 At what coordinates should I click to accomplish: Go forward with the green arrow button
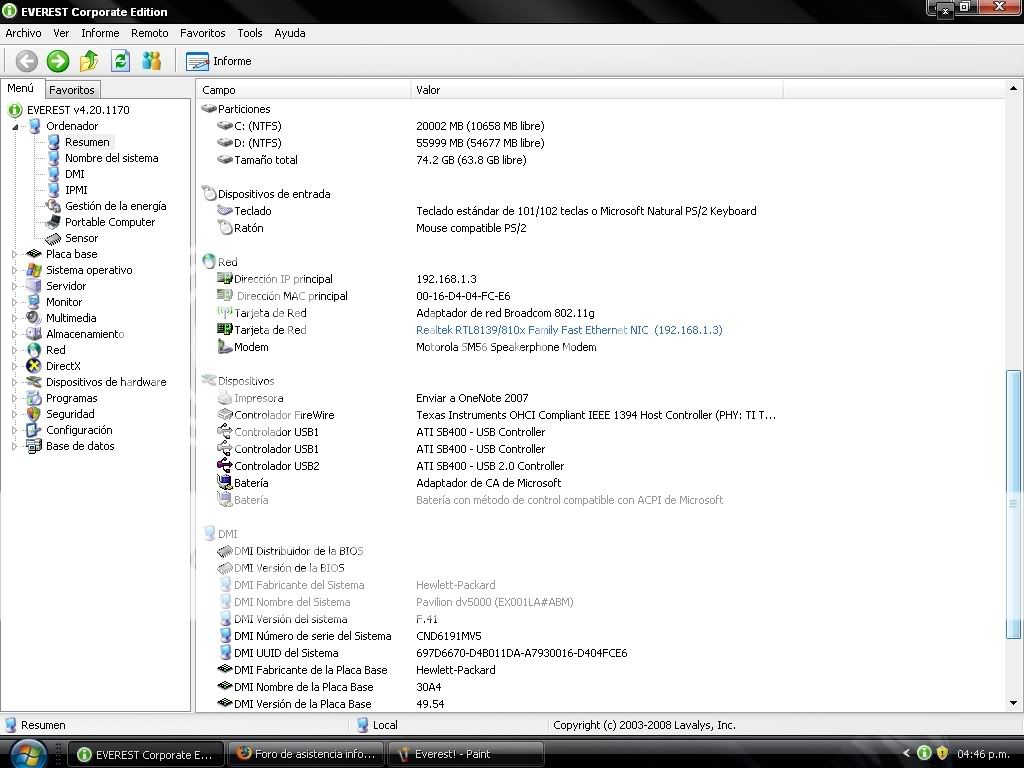57,61
